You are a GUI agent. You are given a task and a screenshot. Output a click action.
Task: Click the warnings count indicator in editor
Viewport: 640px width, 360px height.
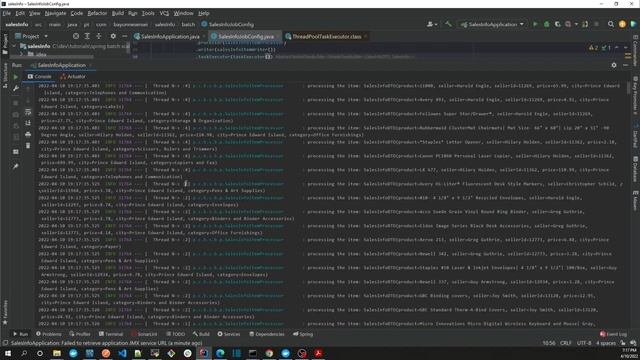(593, 48)
